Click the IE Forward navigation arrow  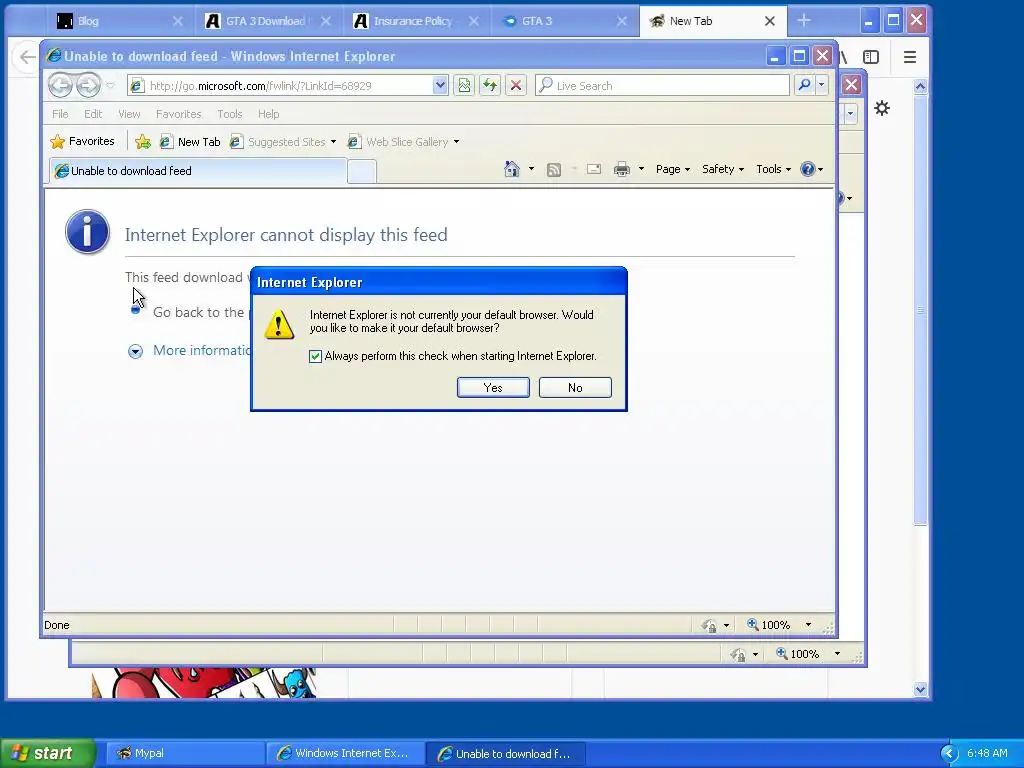click(x=88, y=85)
